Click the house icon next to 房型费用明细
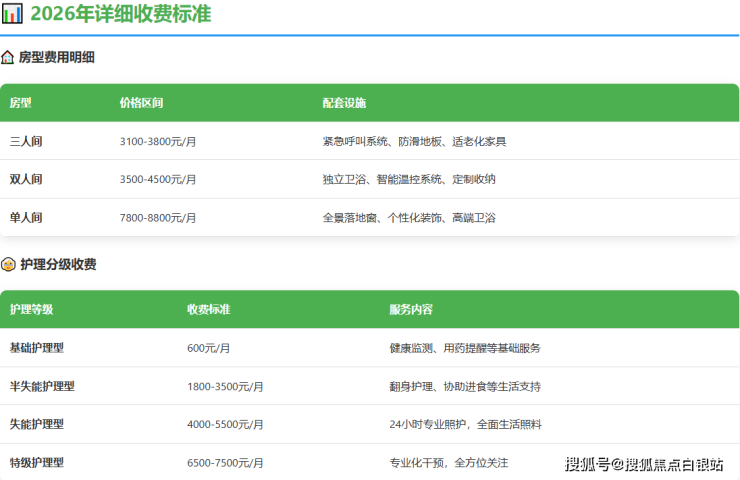This screenshot has width=740, height=480. pyautogui.click(x=8, y=58)
